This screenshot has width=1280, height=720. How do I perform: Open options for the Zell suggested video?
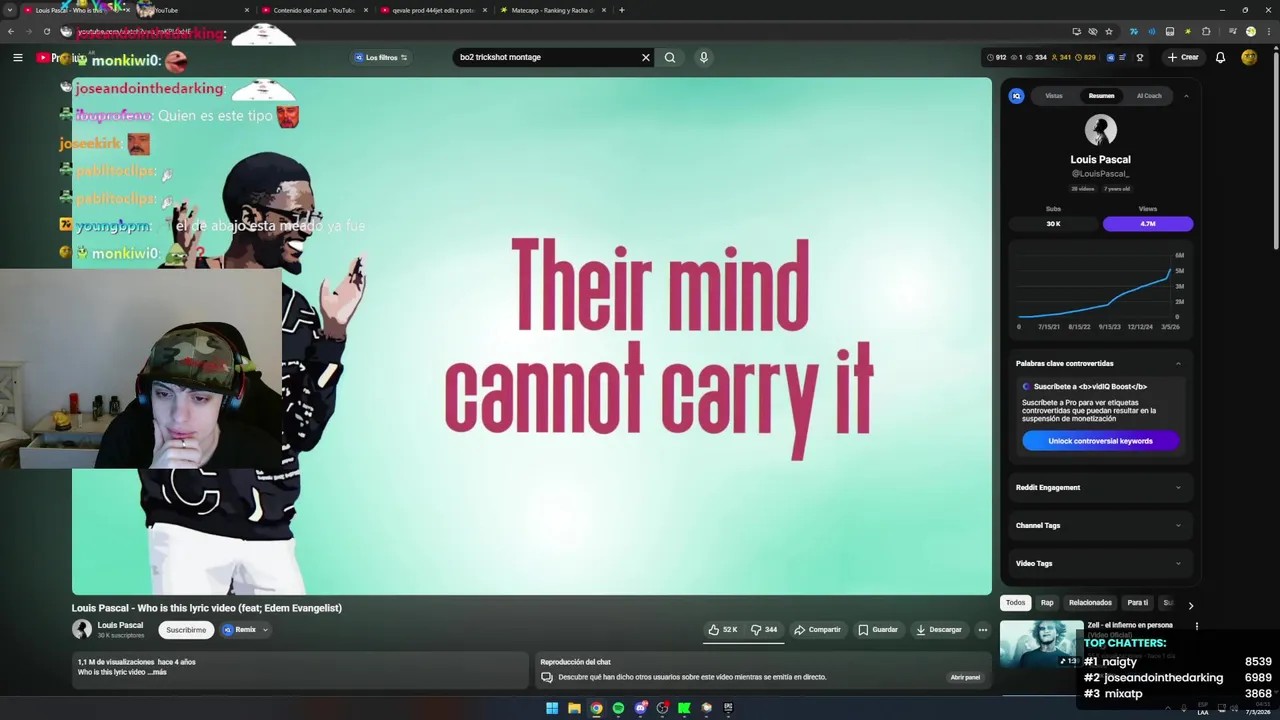pyautogui.click(x=1196, y=626)
